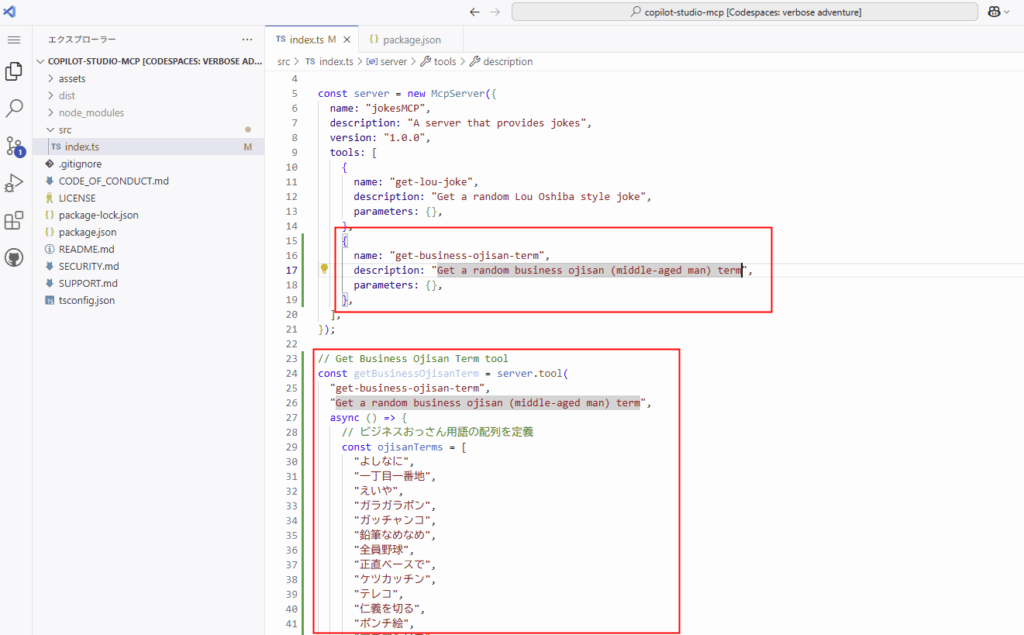
Task: Click the "Get a random Lou Oshiba style joke" string
Action: pyautogui.click(x=538, y=197)
